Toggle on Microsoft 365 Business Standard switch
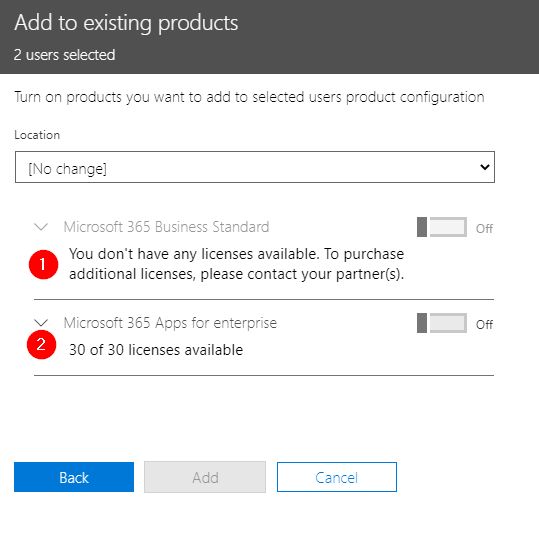The width and height of the screenshot is (539, 534). tap(442, 227)
